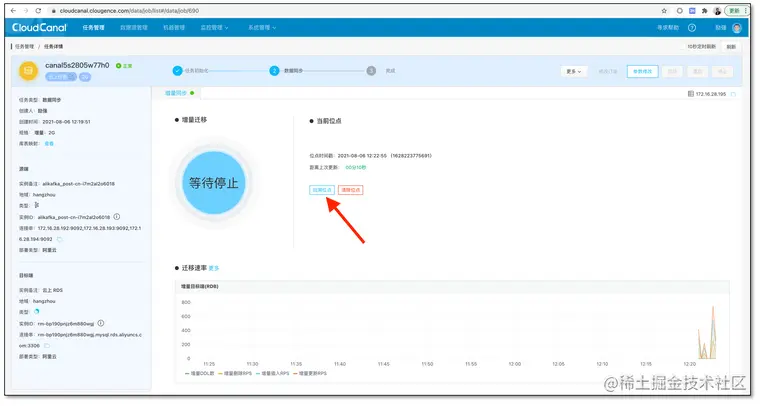Open the user name menu next to the avatar

pos(721,28)
